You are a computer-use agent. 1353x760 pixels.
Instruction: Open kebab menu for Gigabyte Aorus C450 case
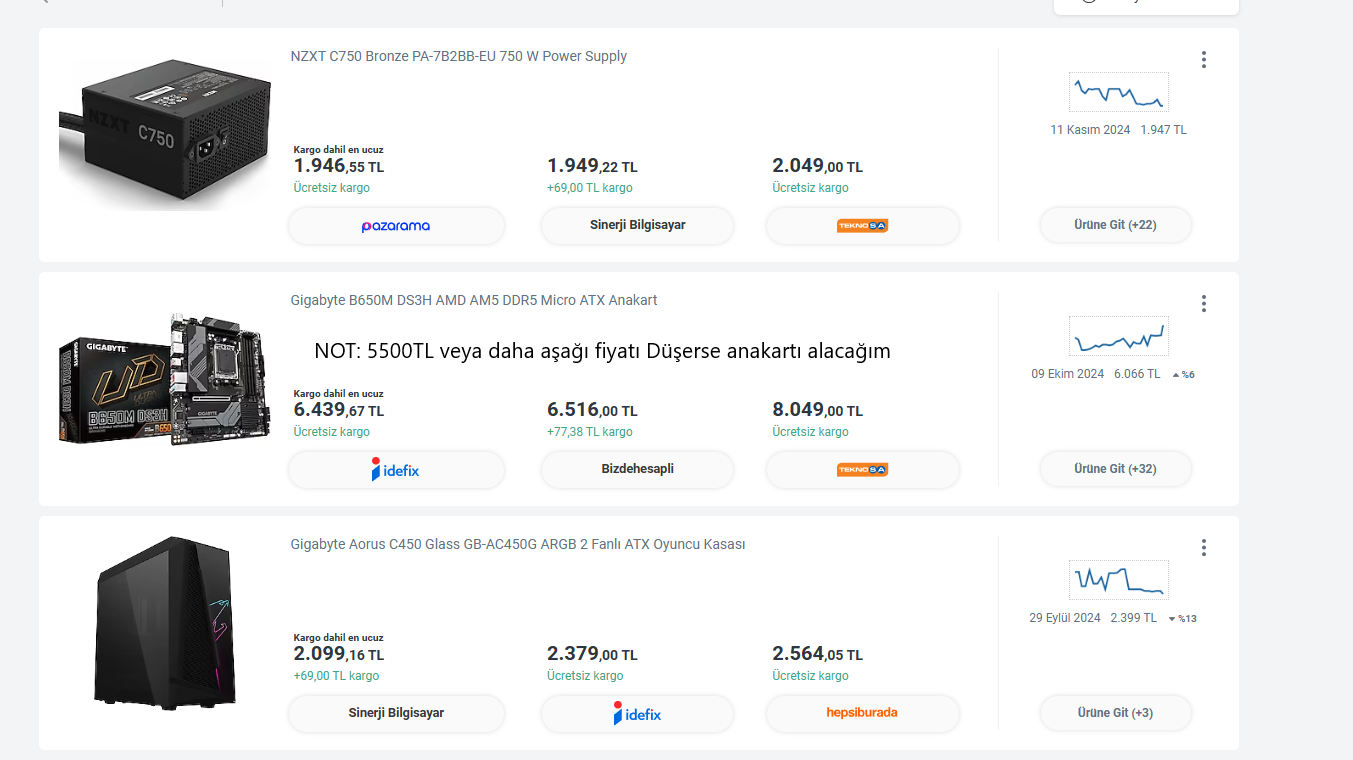click(1204, 548)
